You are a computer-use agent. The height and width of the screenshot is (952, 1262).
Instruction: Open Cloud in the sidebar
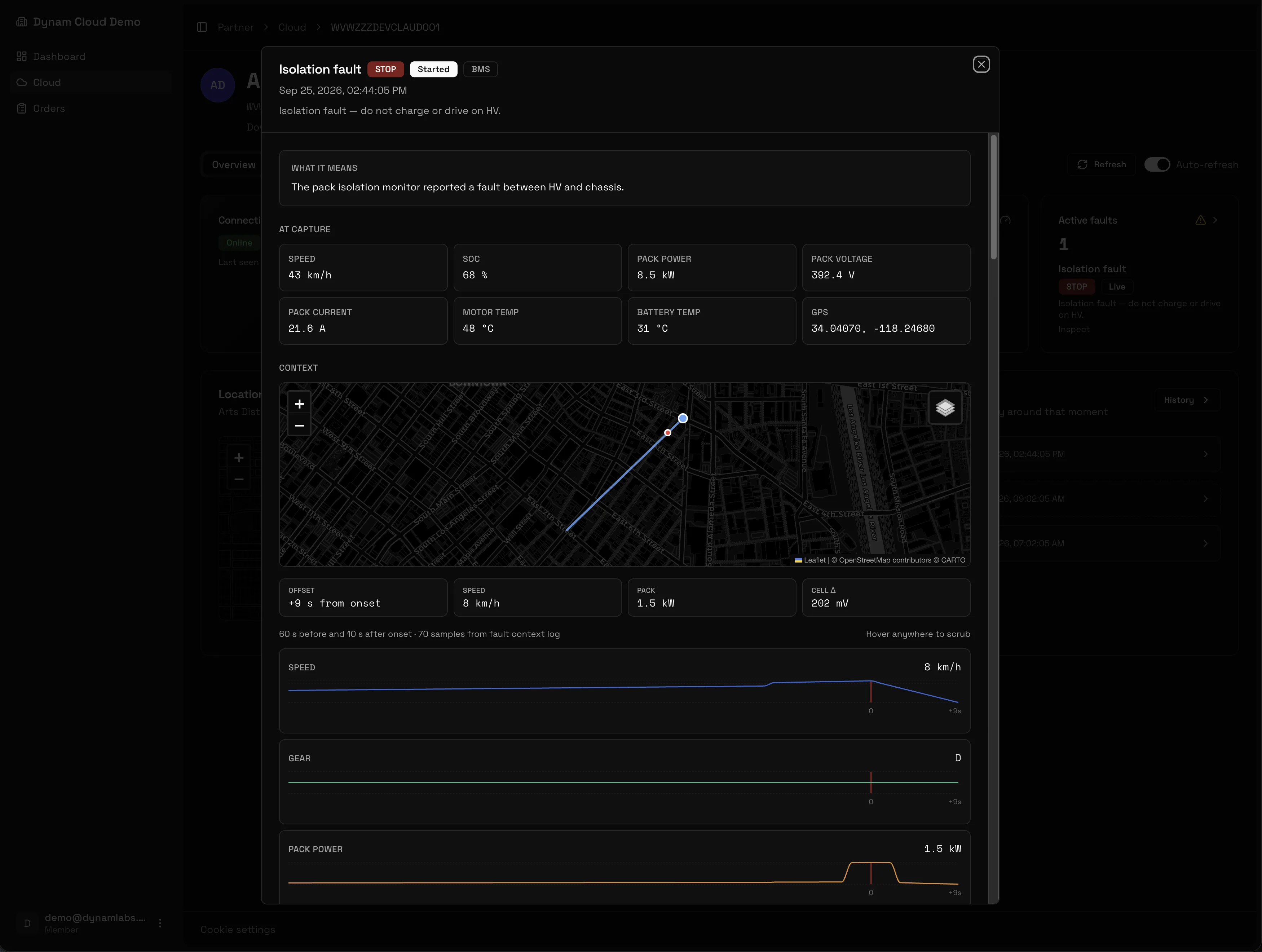coord(91,82)
